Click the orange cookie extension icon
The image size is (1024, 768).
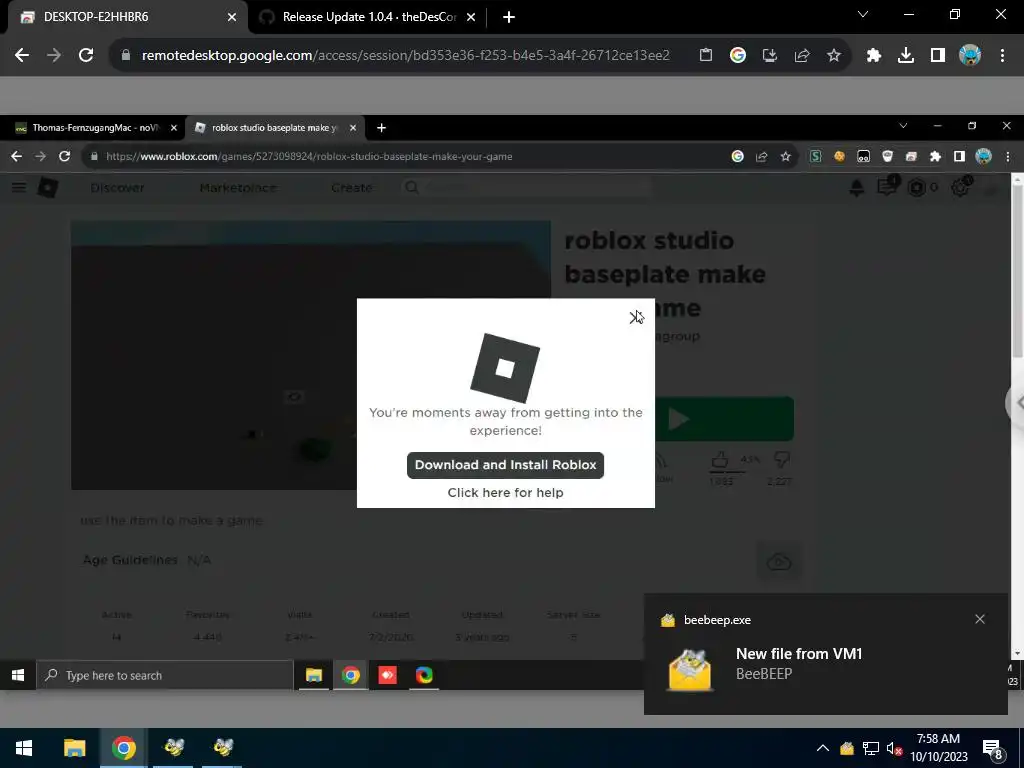(839, 156)
